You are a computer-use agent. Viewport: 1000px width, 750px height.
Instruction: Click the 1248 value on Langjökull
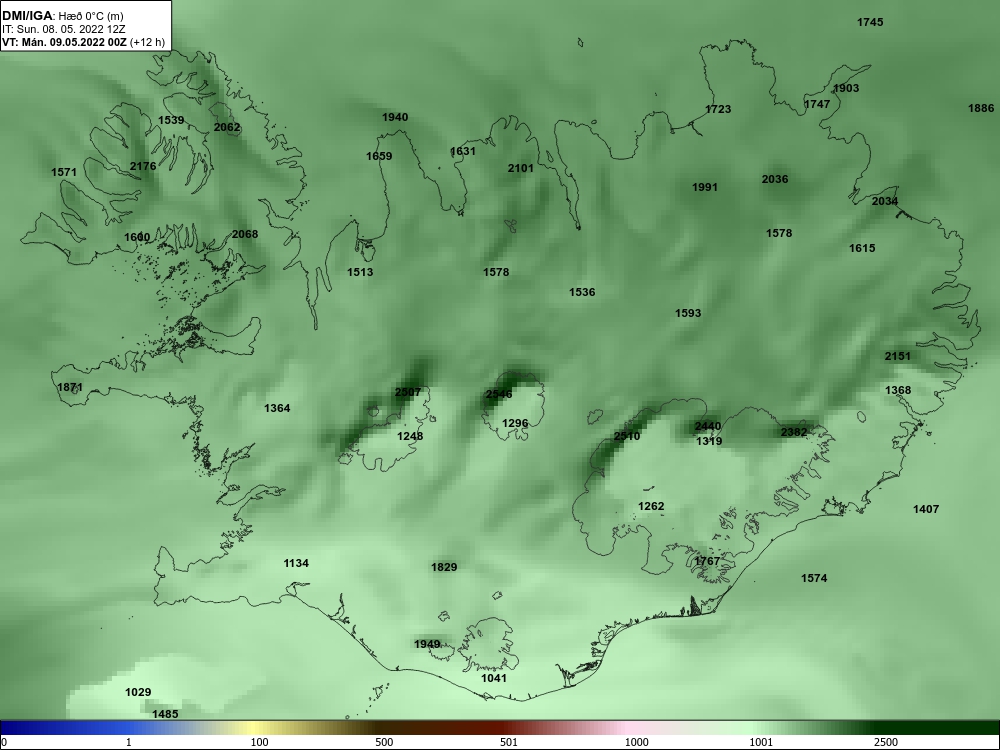(410, 436)
